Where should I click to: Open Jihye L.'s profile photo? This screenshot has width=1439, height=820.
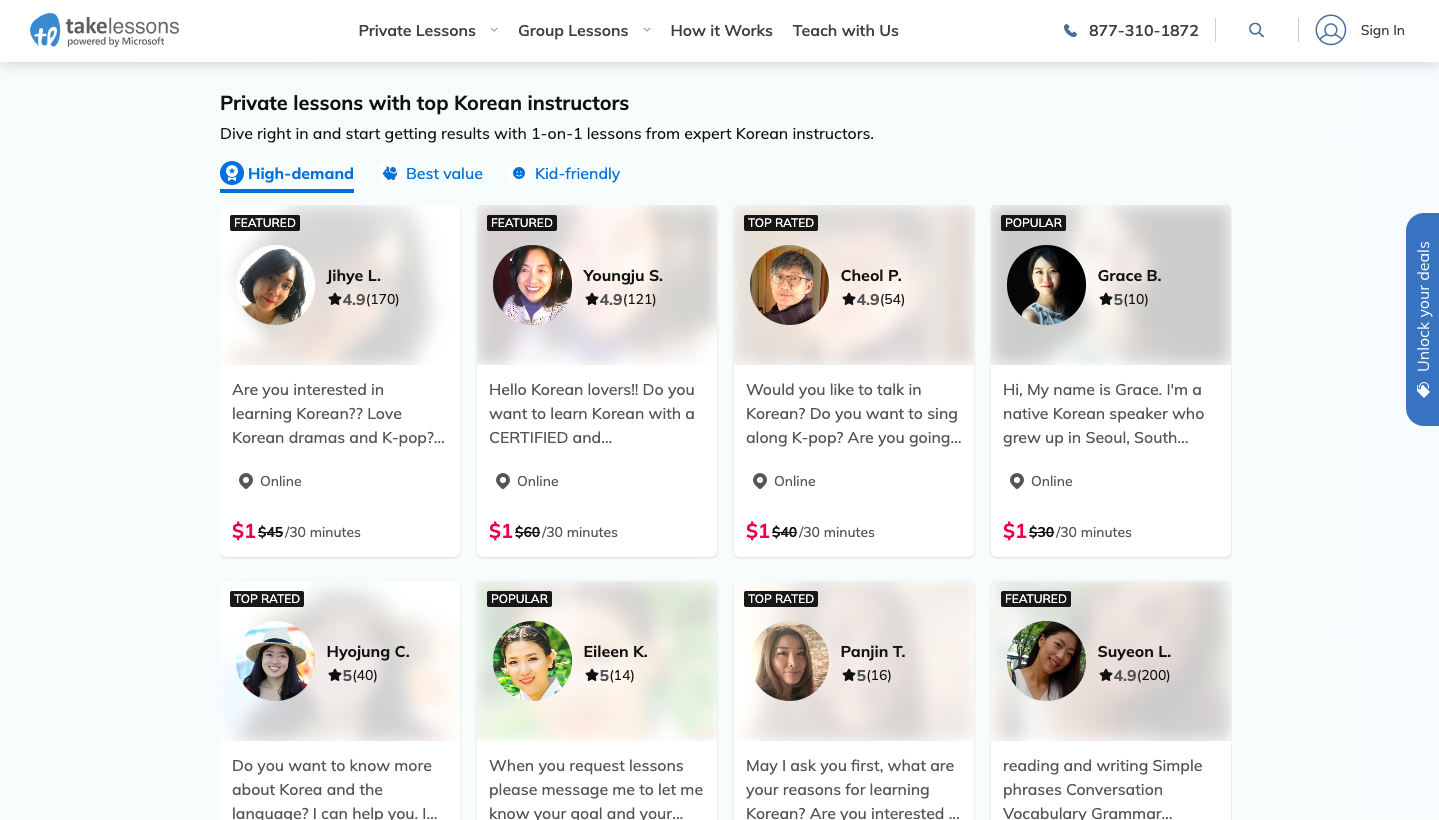coord(275,285)
